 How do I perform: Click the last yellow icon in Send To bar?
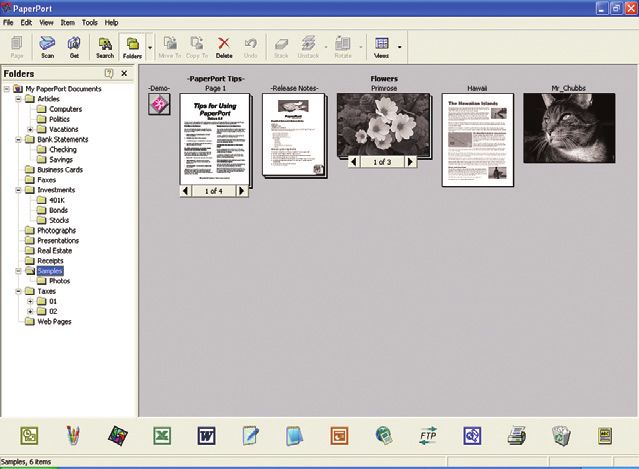(x=605, y=436)
